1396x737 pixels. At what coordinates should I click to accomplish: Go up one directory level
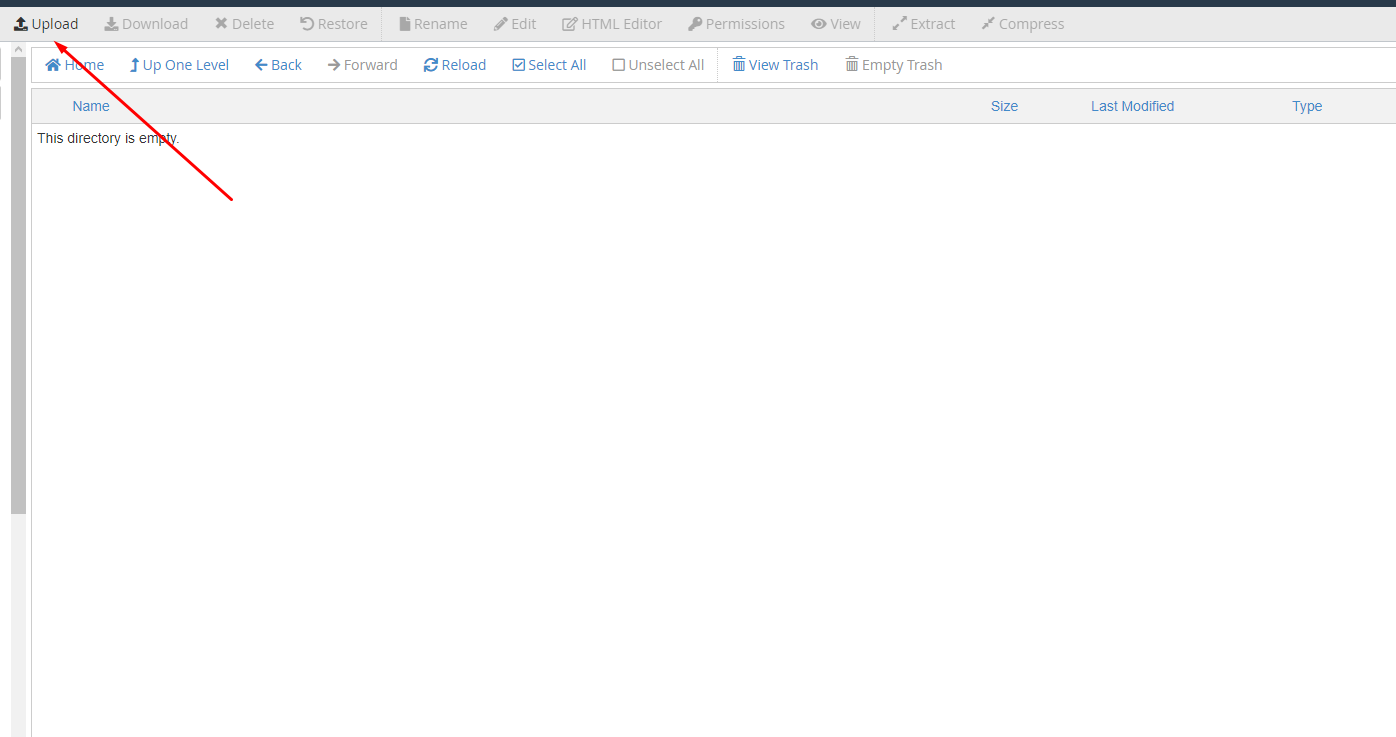pyautogui.click(x=179, y=65)
